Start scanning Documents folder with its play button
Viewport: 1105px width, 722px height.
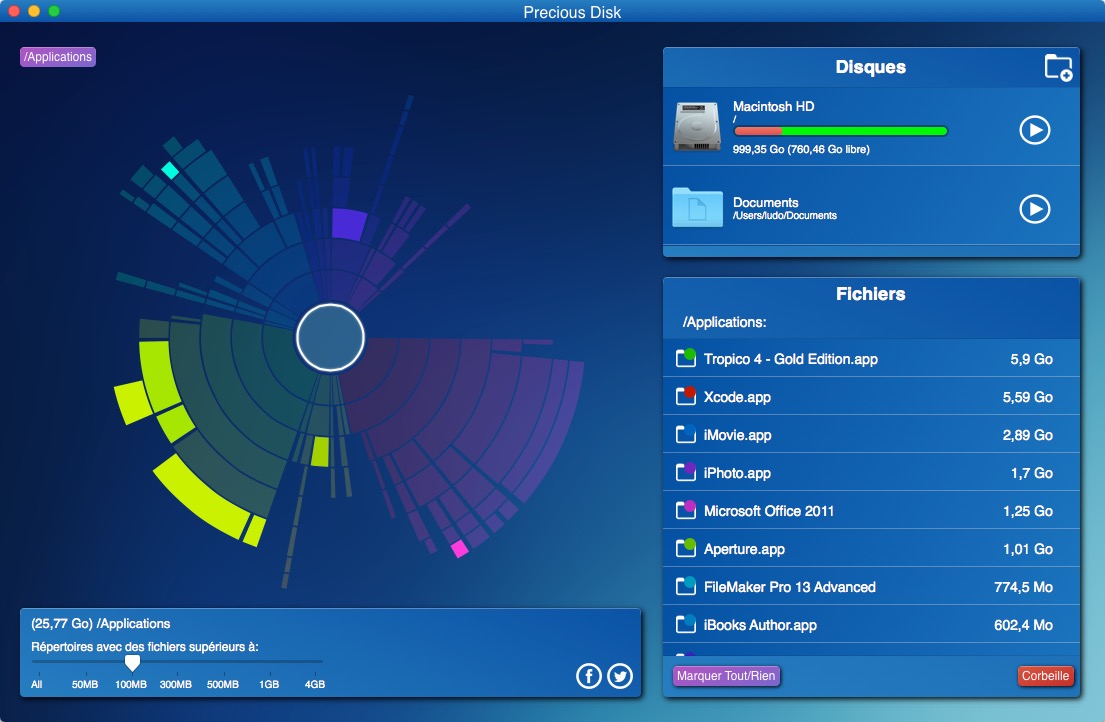(1035, 208)
